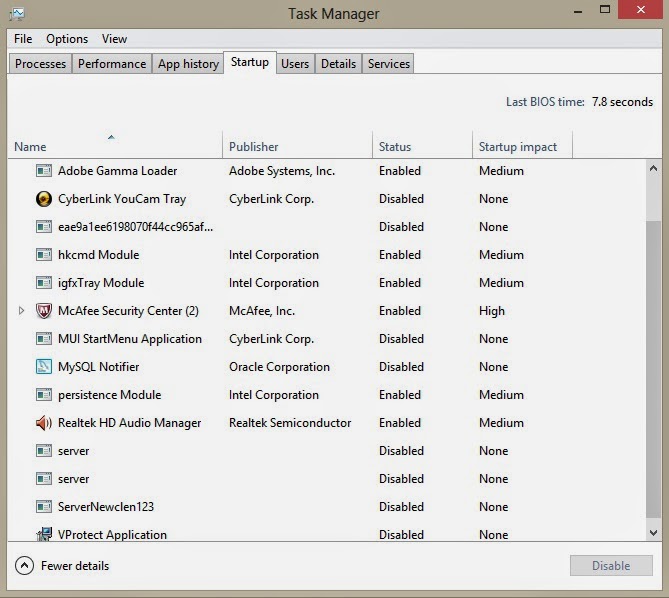Viewport: 669px width, 598px height.
Task: Switch to the App history tab
Action: pos(188,64)
